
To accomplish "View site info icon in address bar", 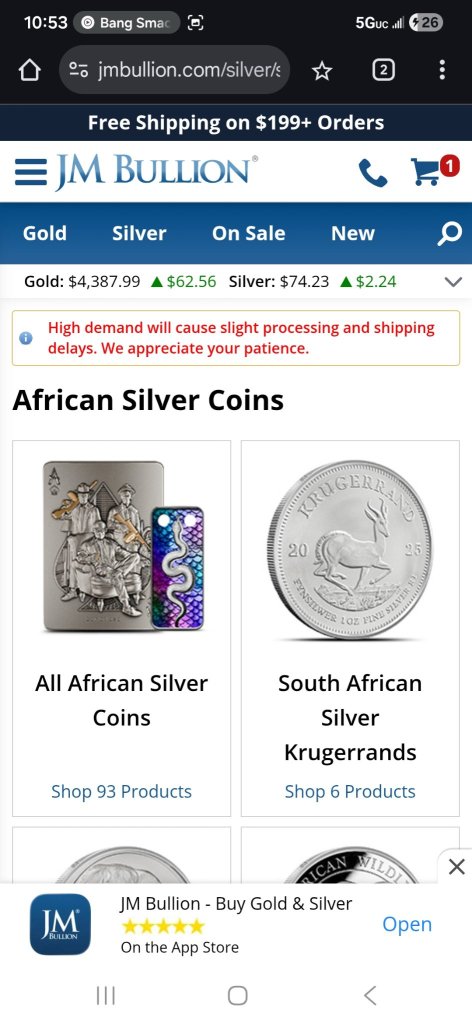I will [x=79, y=70].
